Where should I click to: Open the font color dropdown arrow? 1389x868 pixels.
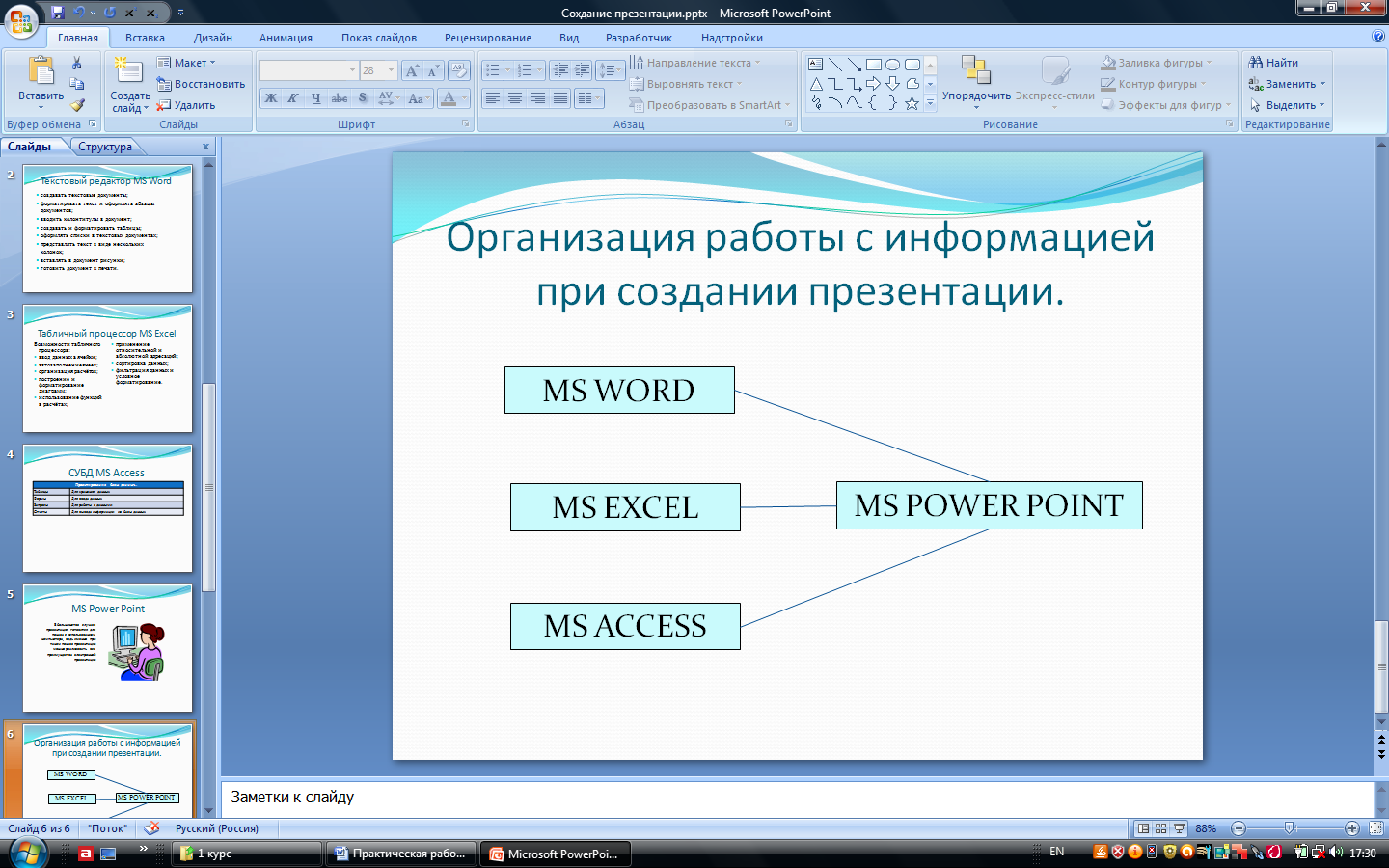464,98
